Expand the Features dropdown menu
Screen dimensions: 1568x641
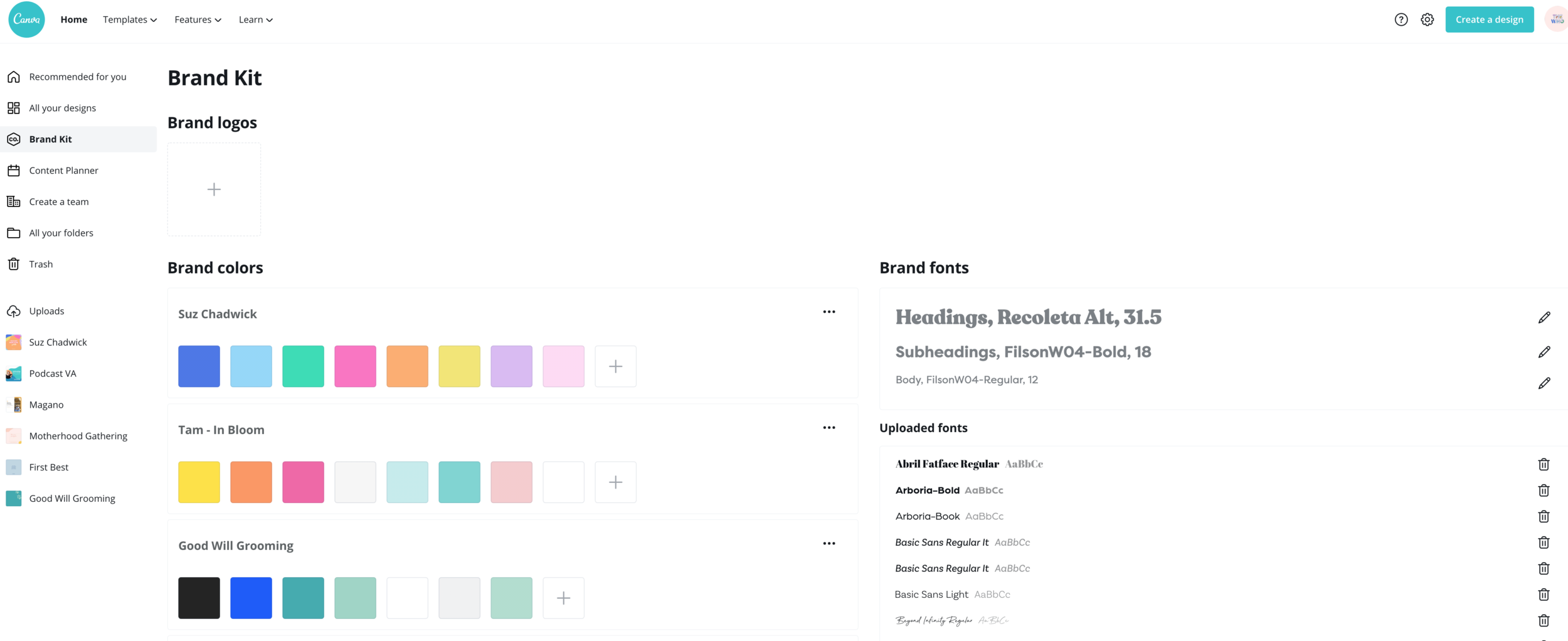click(x=198, y=19)
